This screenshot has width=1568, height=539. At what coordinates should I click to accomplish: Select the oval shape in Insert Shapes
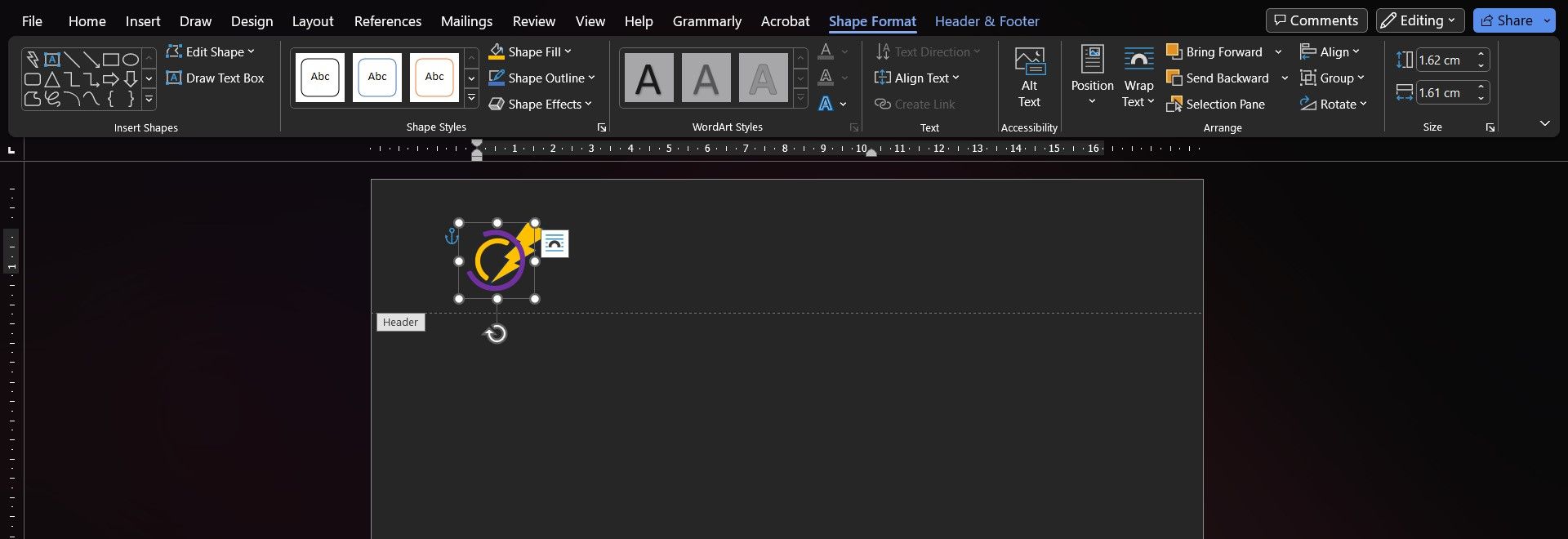click(131, 60)
